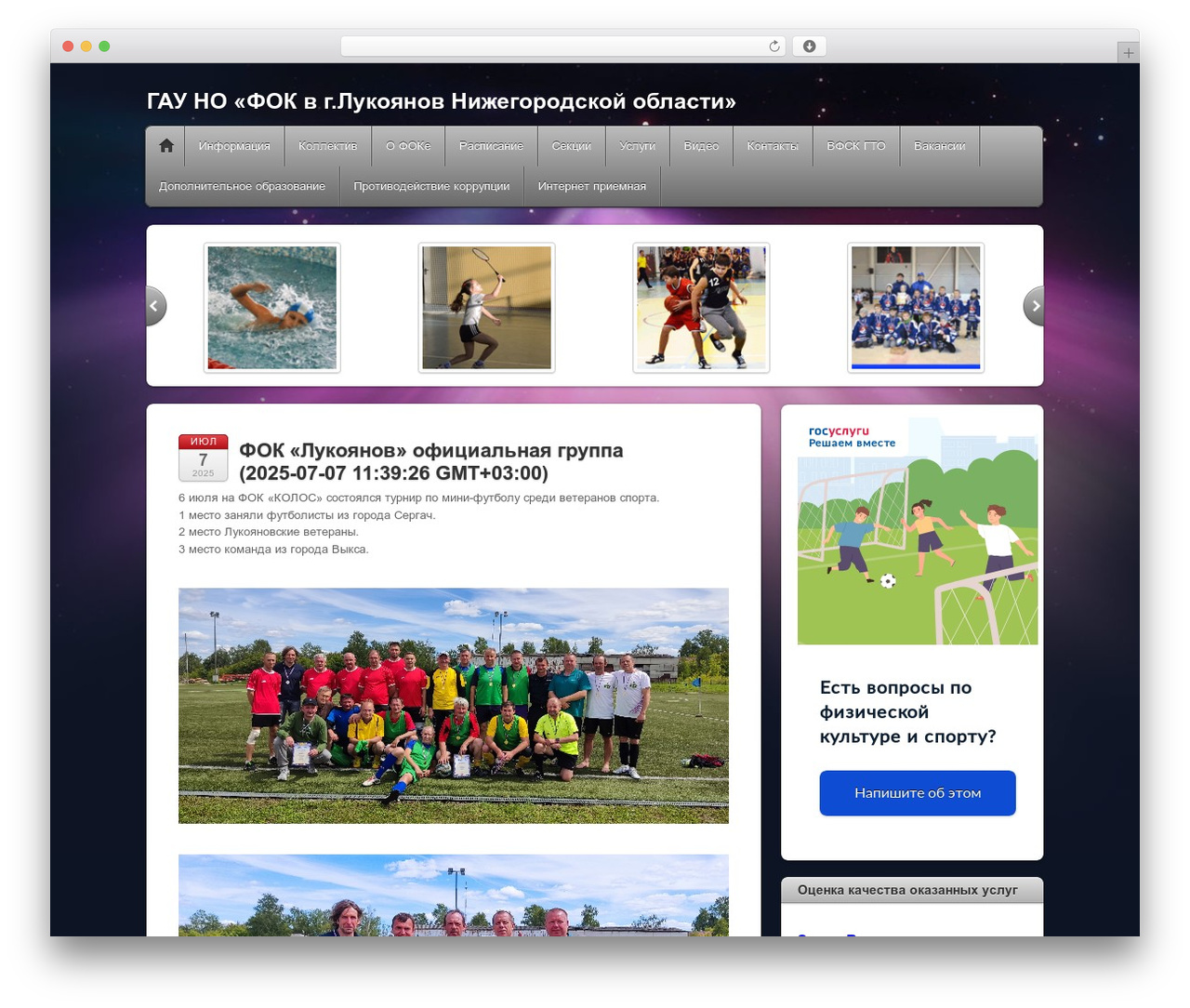
Task: Open the Коллектив menu item
Action: click(x=327, y=146)
